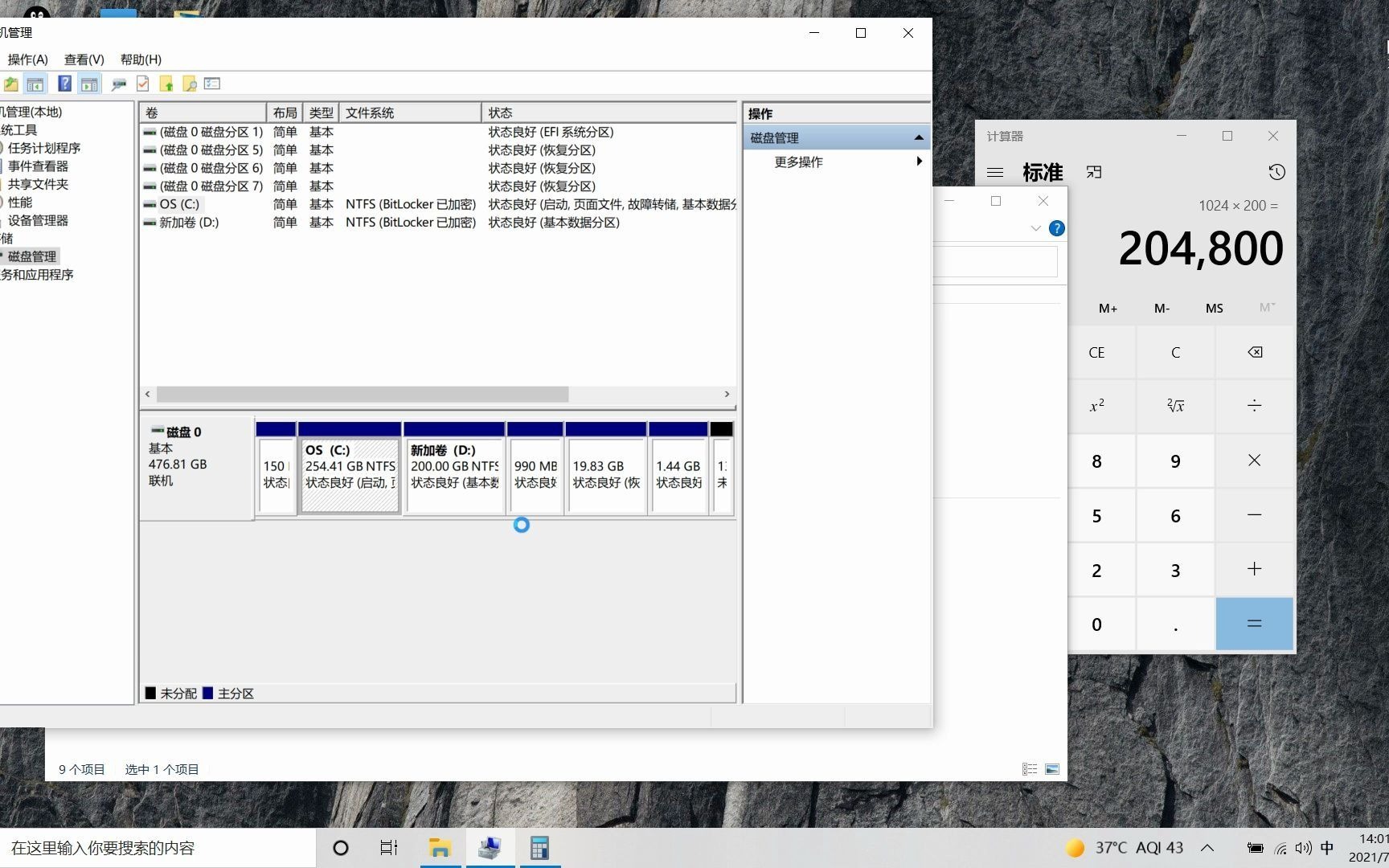The width and height of the screenshot is (1389, 868).
Task: Open help via the blue question mark toolbar icon
Action: 64,84
